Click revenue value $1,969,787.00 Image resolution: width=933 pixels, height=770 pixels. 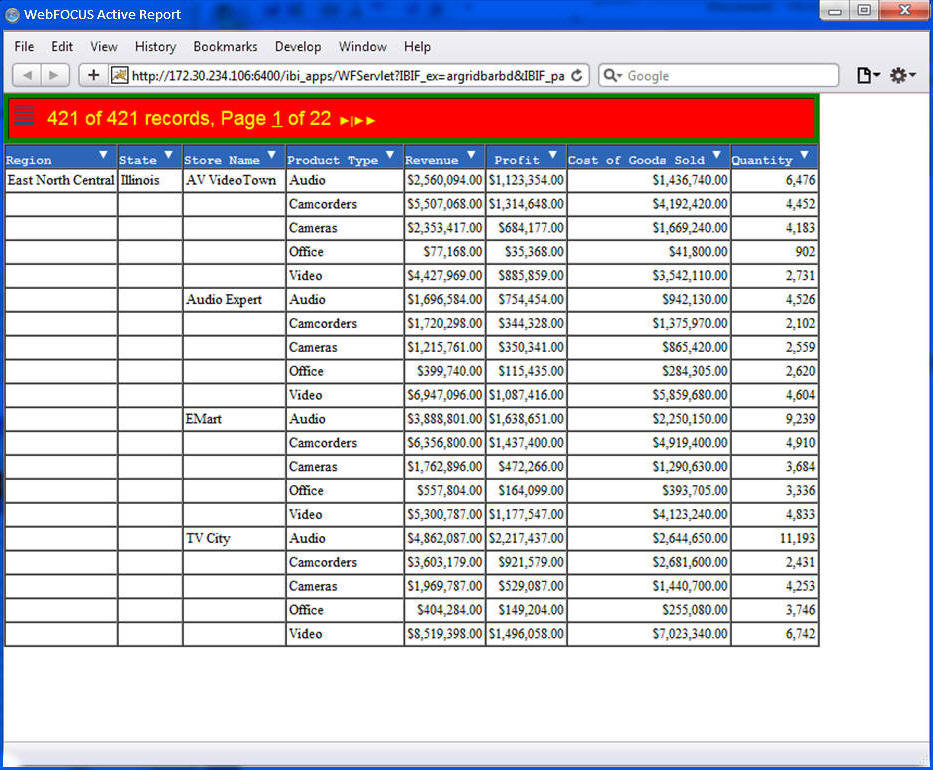click(x=444, y=586)
